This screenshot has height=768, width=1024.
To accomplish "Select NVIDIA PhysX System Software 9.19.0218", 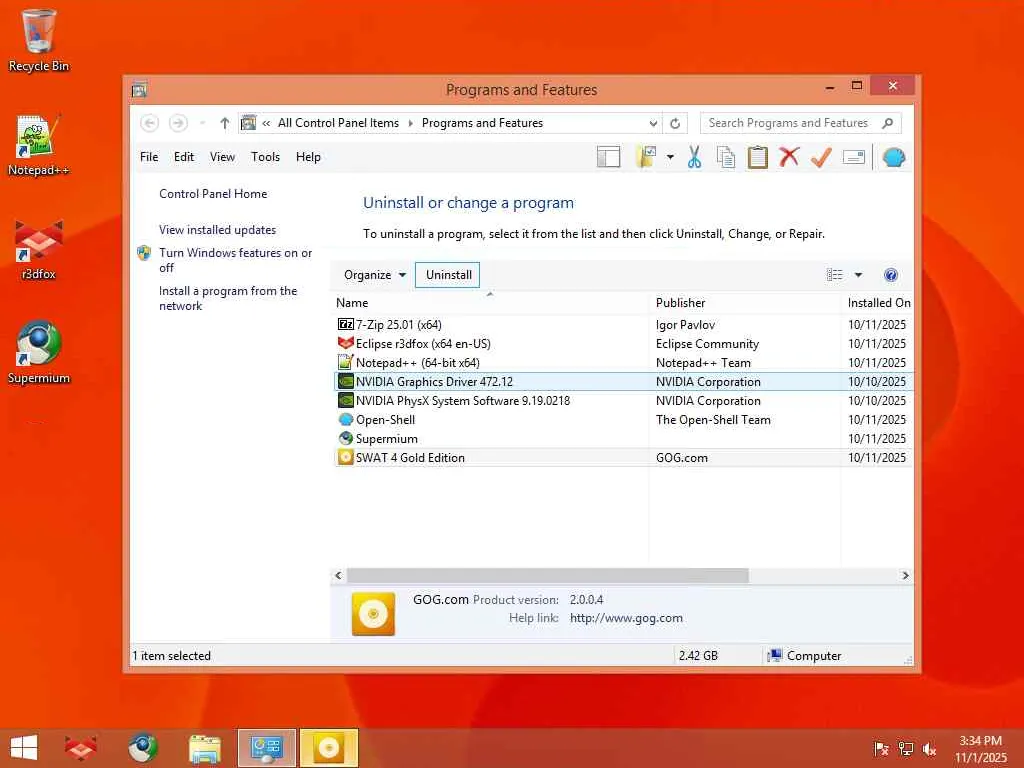I will [x=624, y=400].
